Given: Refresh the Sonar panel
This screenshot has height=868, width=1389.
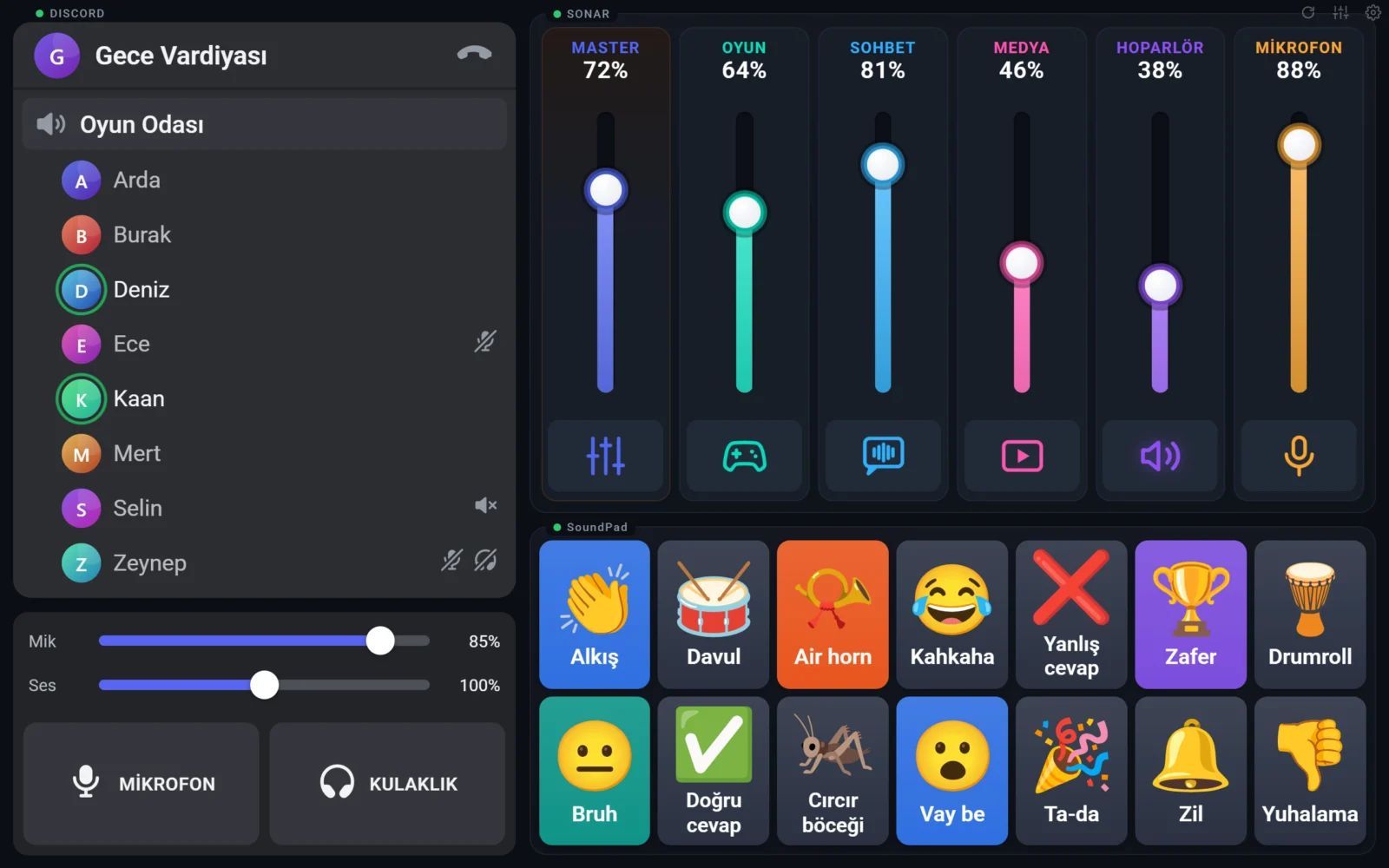Looking at the screenshot, I should point(1308,13).
